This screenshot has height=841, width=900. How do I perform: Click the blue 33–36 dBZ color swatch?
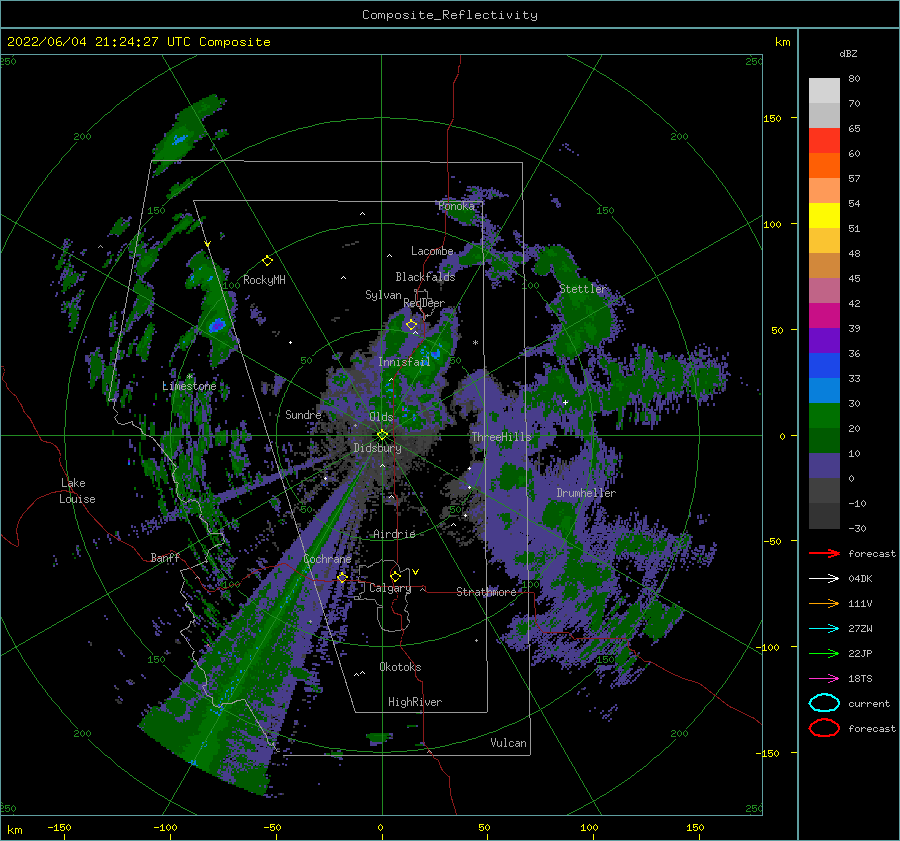(824, 366)
